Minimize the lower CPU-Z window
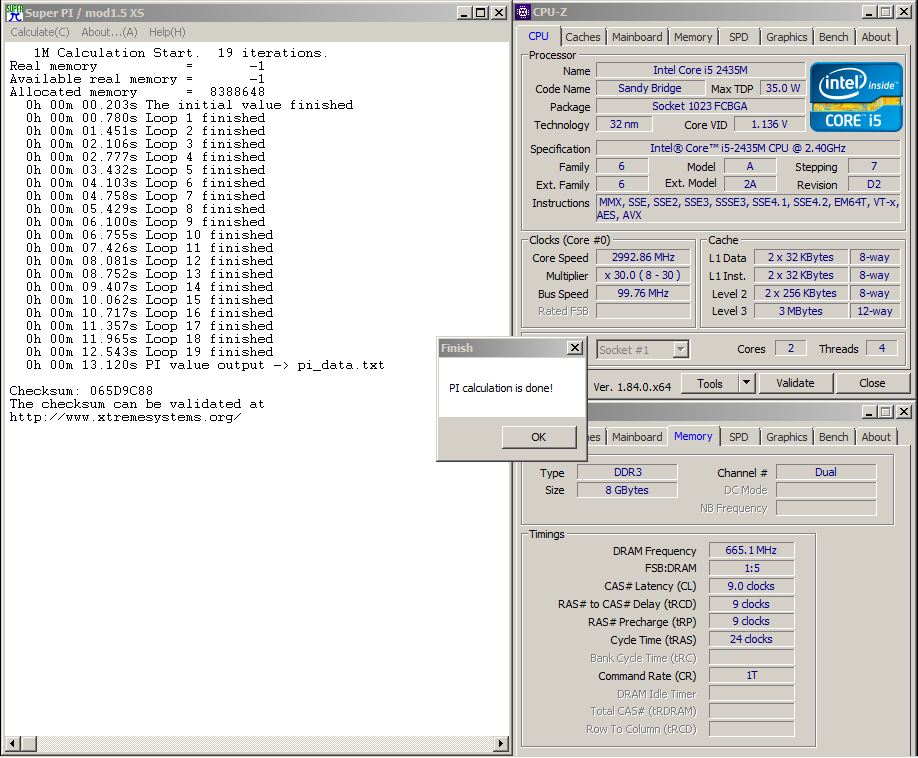The height and width of the screenshot is (758, 918). click(869, 411)
